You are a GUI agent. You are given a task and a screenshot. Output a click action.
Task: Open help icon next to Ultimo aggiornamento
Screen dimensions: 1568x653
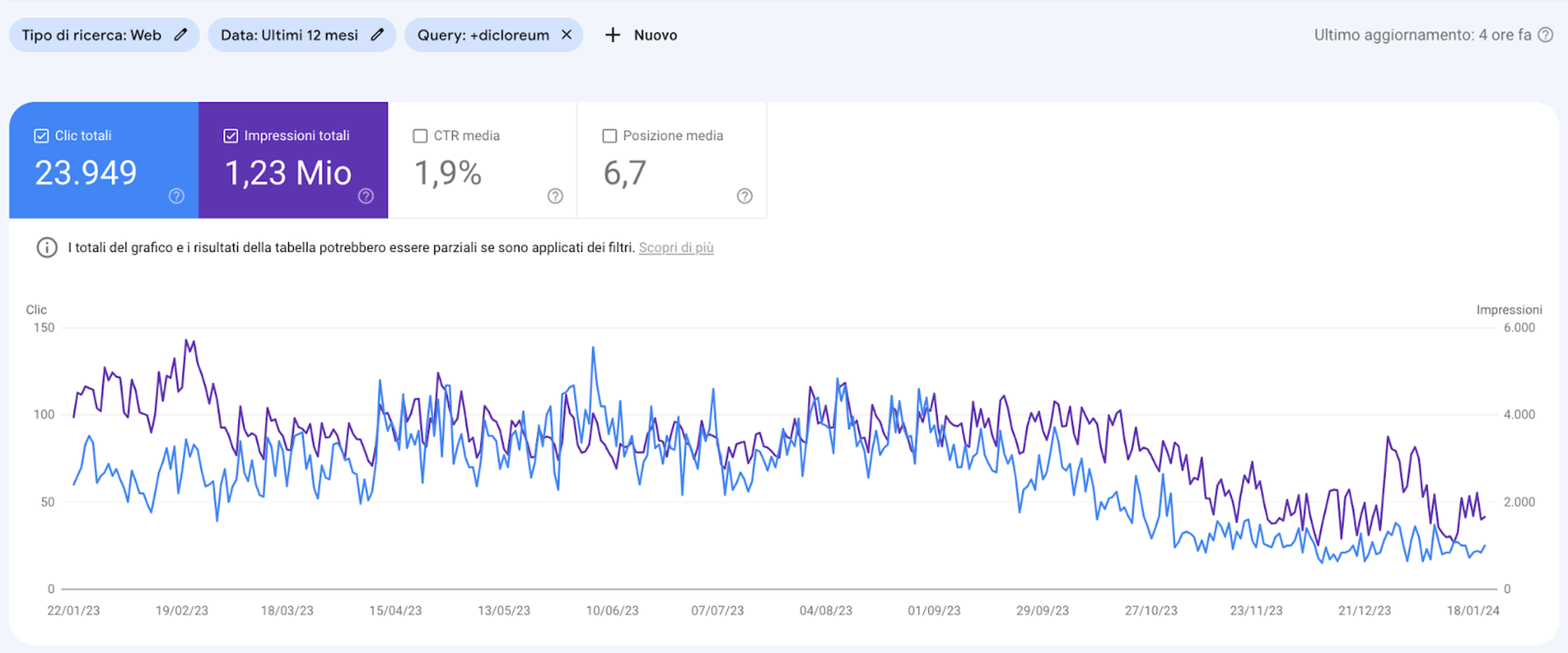(1545, 35)
